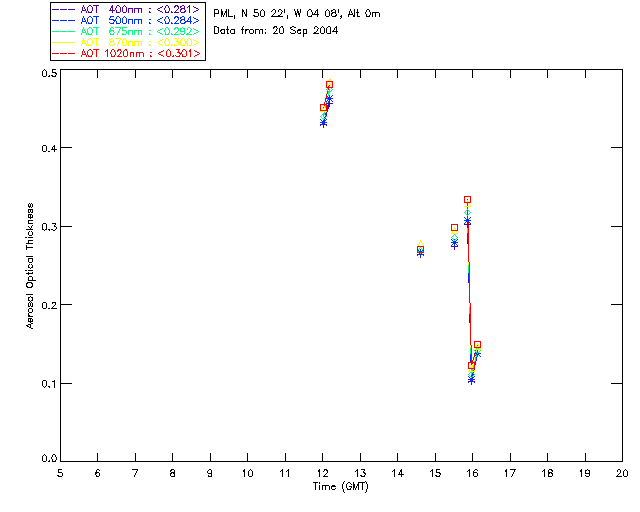
Task: Select the red square marker near 0.33
Action: pyautogui.click(x=467, y=200)
